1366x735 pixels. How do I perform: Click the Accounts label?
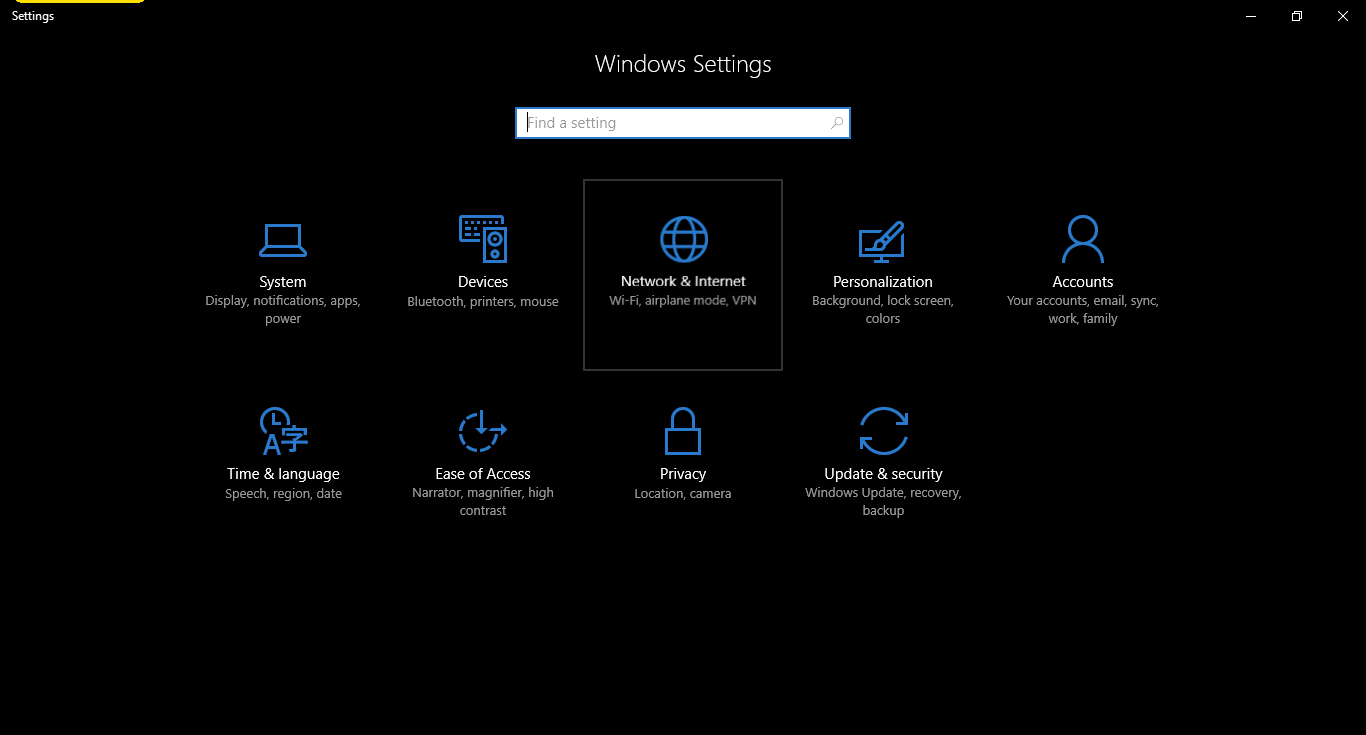1083,282
